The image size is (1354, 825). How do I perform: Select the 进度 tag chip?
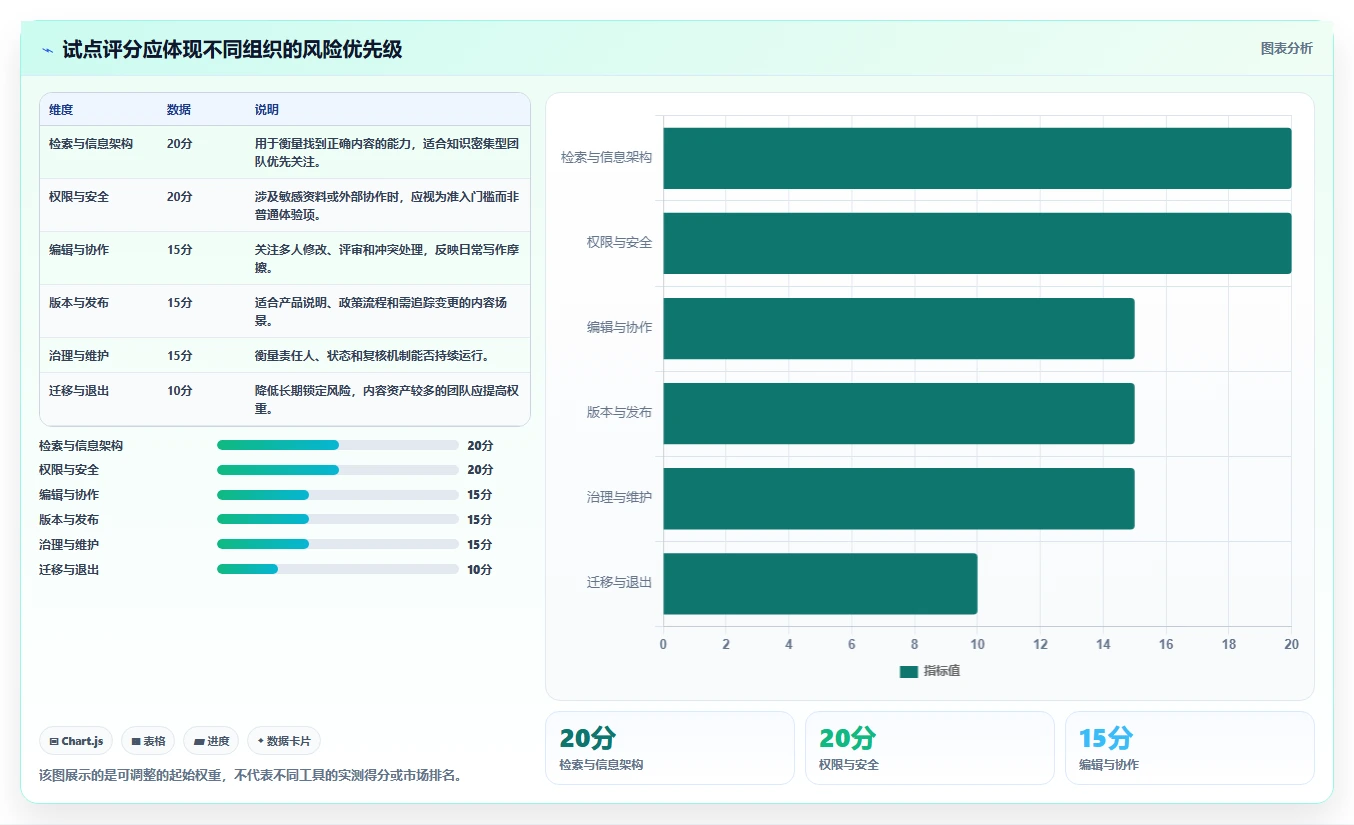click(211, 741)
